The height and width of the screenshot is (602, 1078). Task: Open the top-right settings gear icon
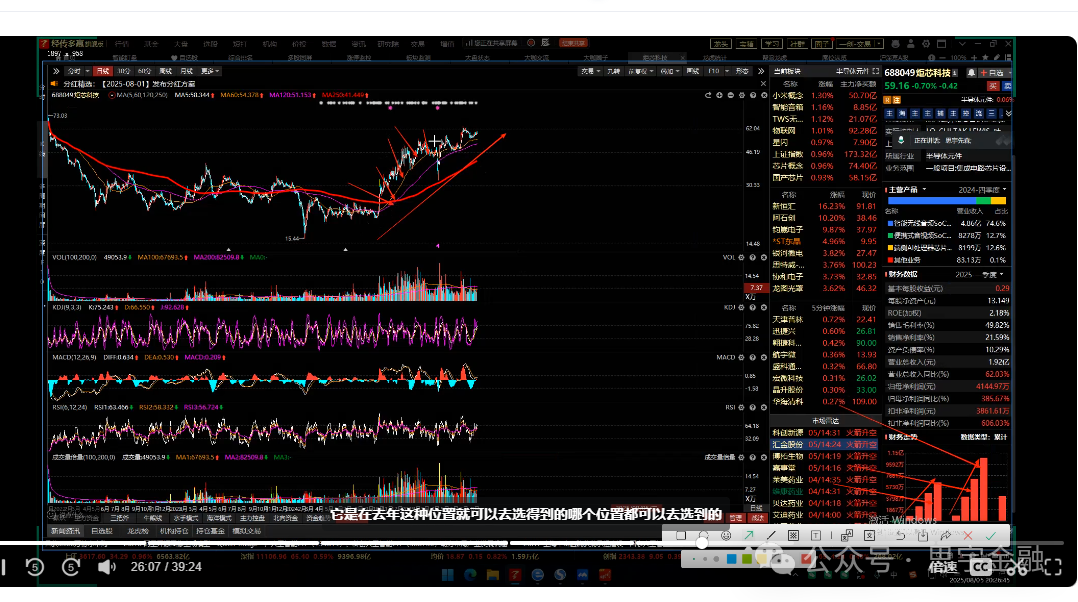pyautogui.click(x=926, y=43)
